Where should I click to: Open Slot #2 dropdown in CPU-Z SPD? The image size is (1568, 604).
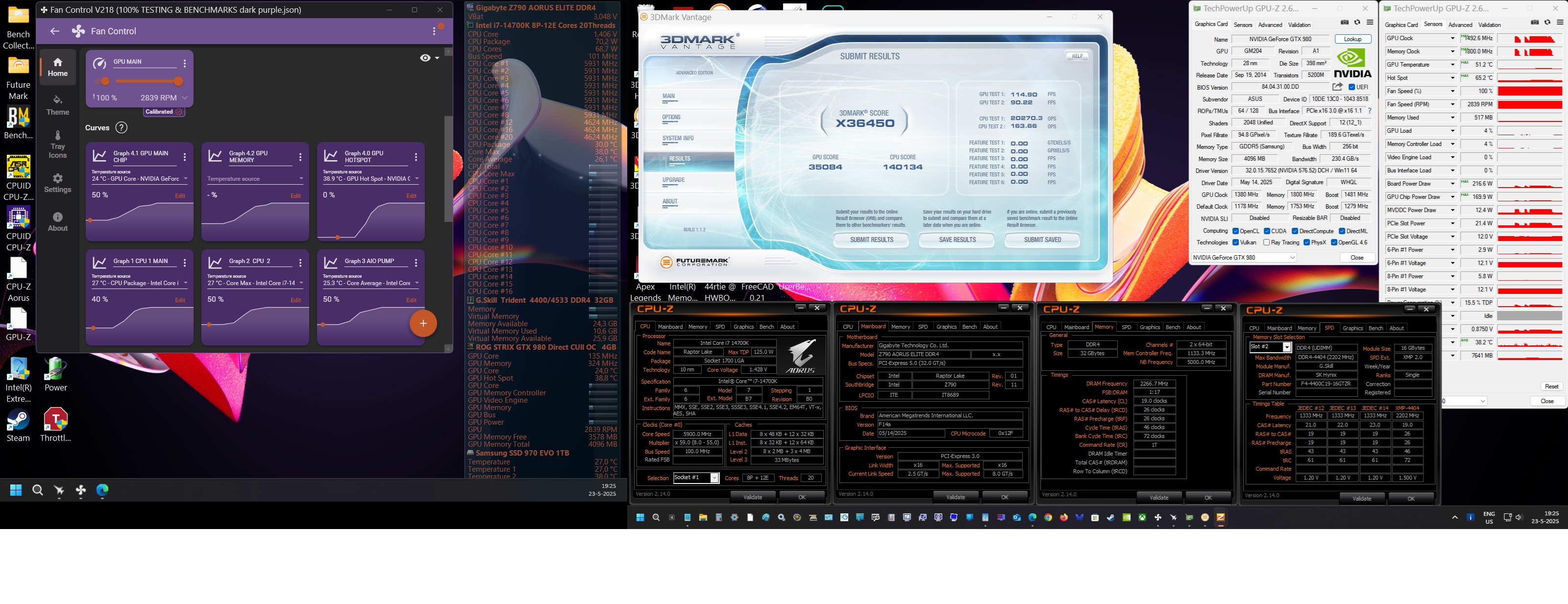[1287, 347]
